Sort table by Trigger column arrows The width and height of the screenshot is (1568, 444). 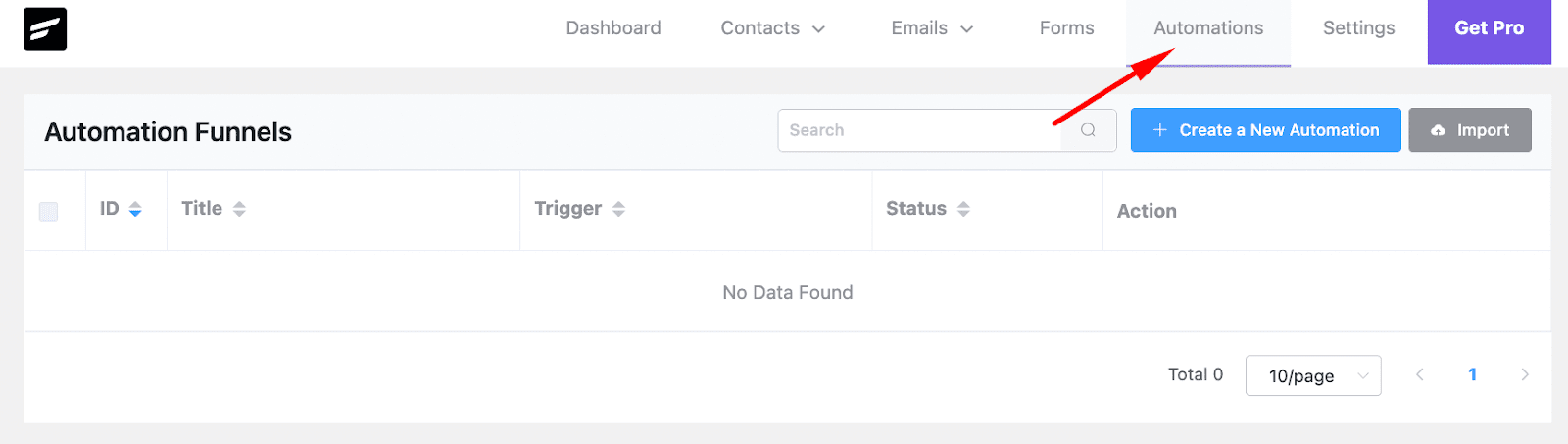(x=618, y=209)
